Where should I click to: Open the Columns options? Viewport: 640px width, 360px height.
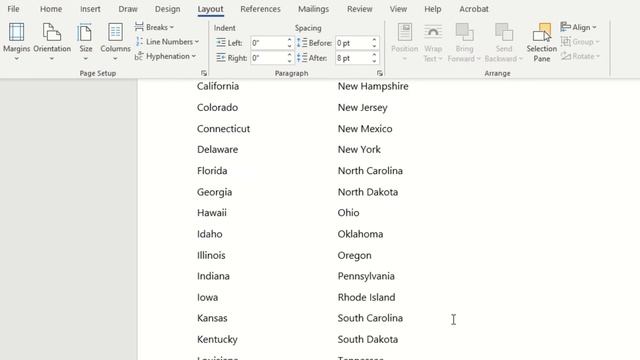click(115, 42)
